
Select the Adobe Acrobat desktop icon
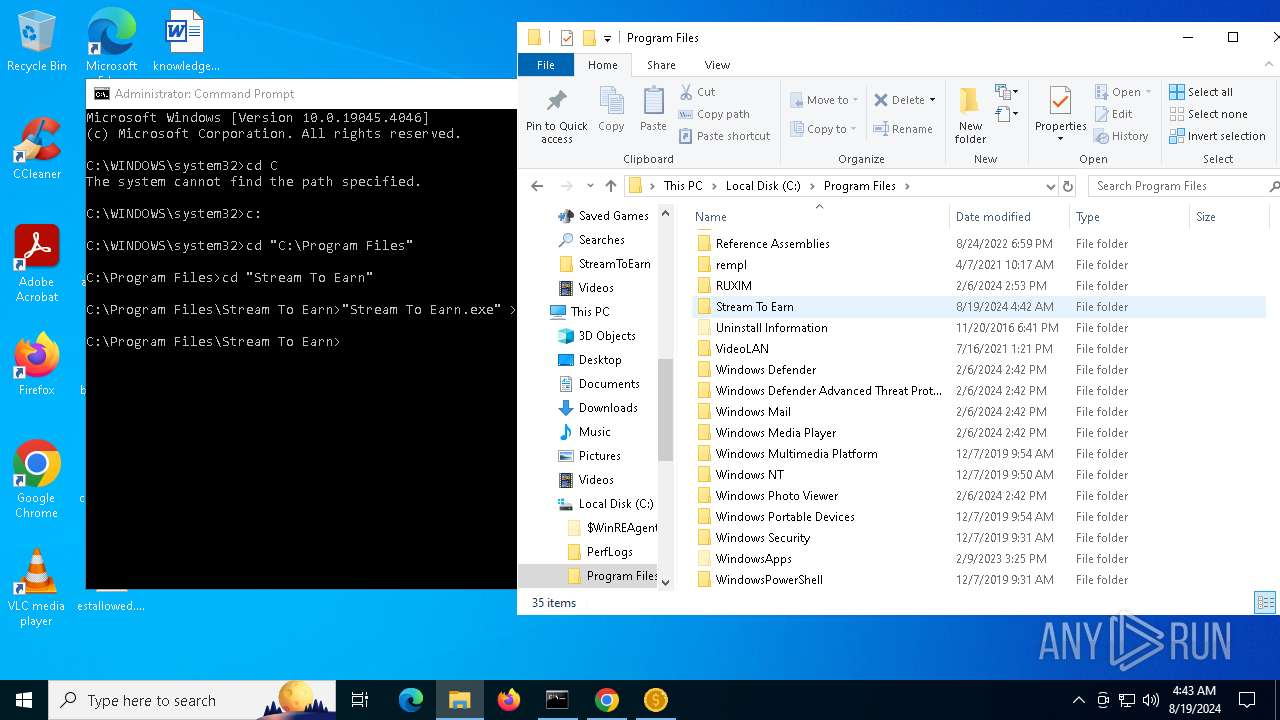[37, 264]
